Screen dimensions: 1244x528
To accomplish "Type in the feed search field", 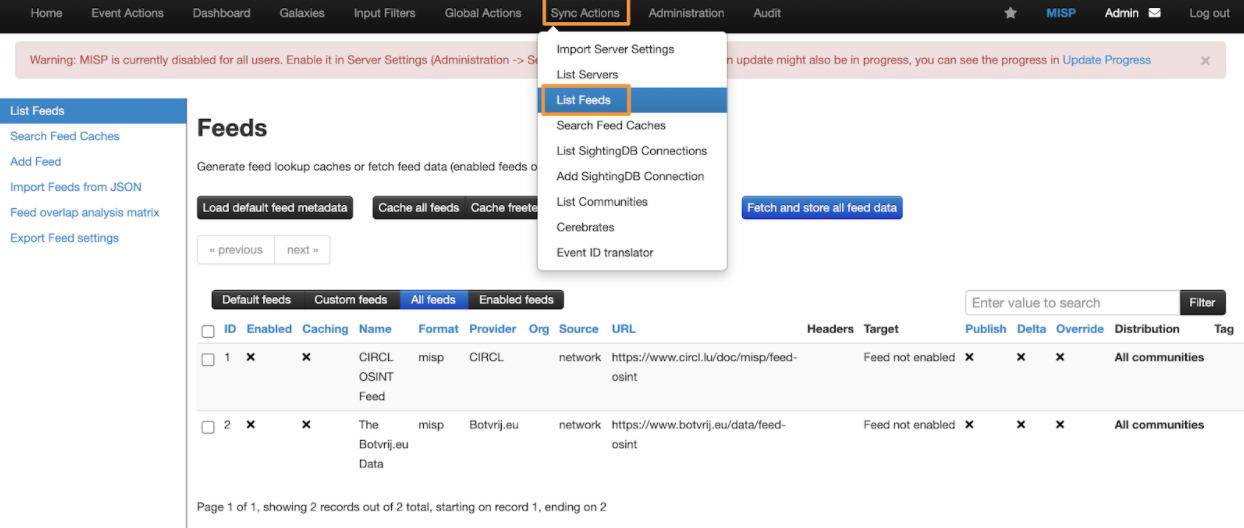I will [1072, 303].
